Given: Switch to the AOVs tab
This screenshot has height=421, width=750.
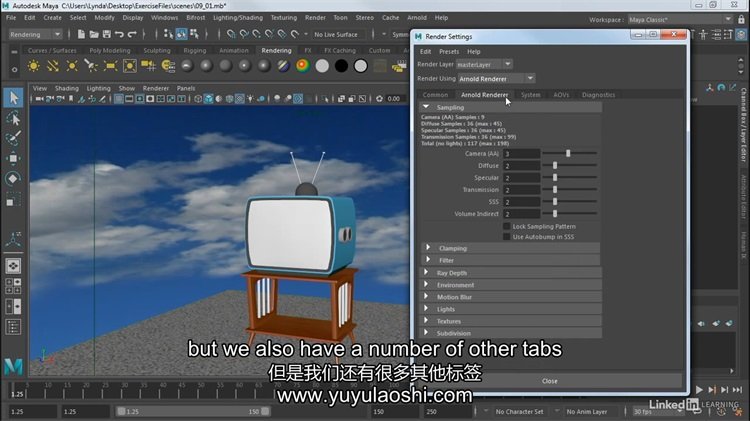Looking at the screenshot, I should coord(561,95).
